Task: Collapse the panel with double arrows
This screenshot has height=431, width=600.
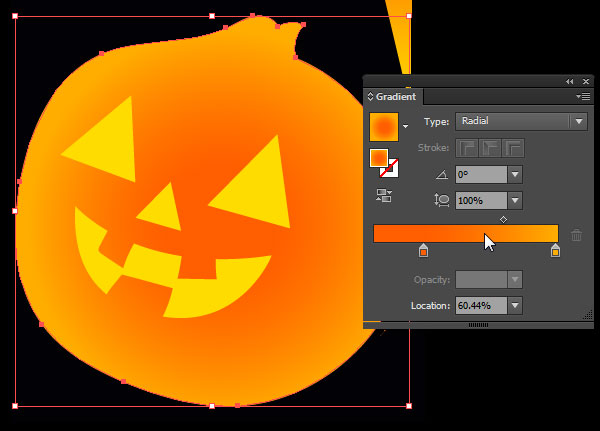Action: 569,82
